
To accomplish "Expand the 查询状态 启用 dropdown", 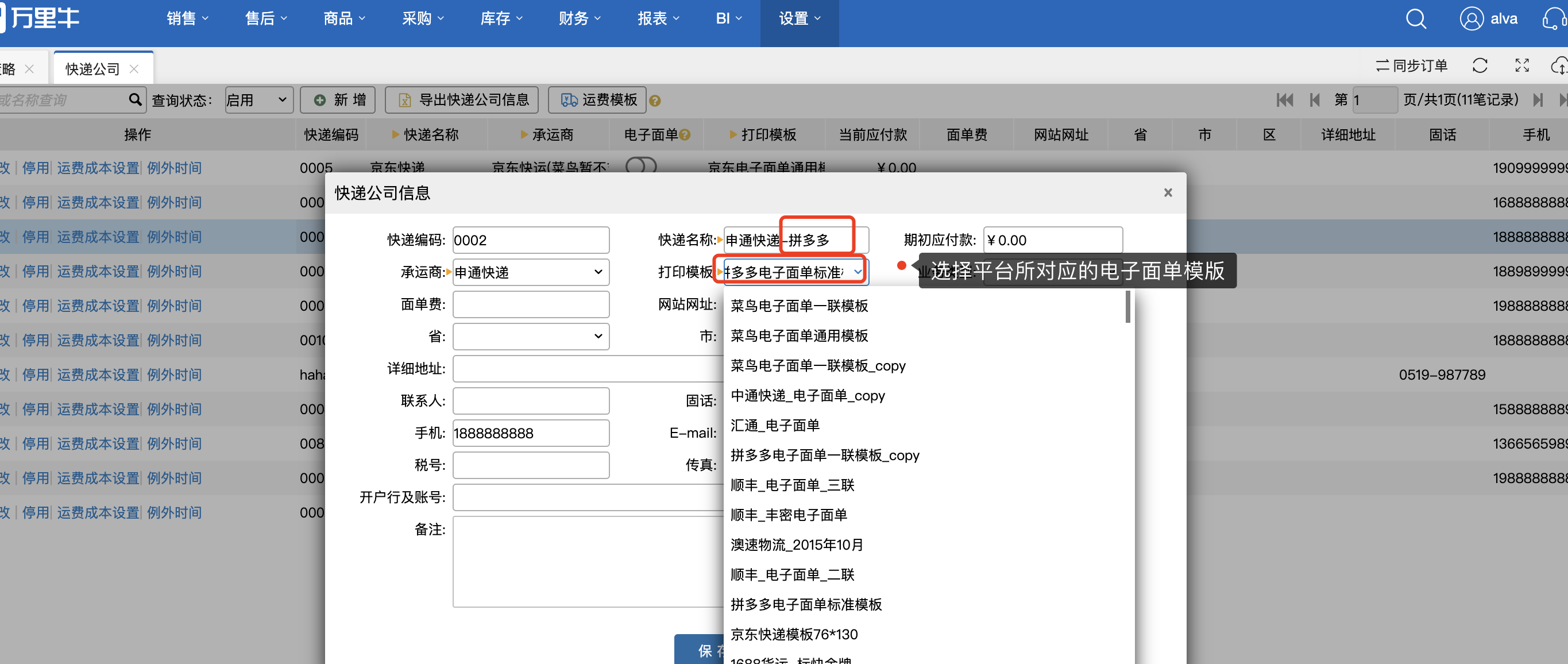I will click(258, 100).
